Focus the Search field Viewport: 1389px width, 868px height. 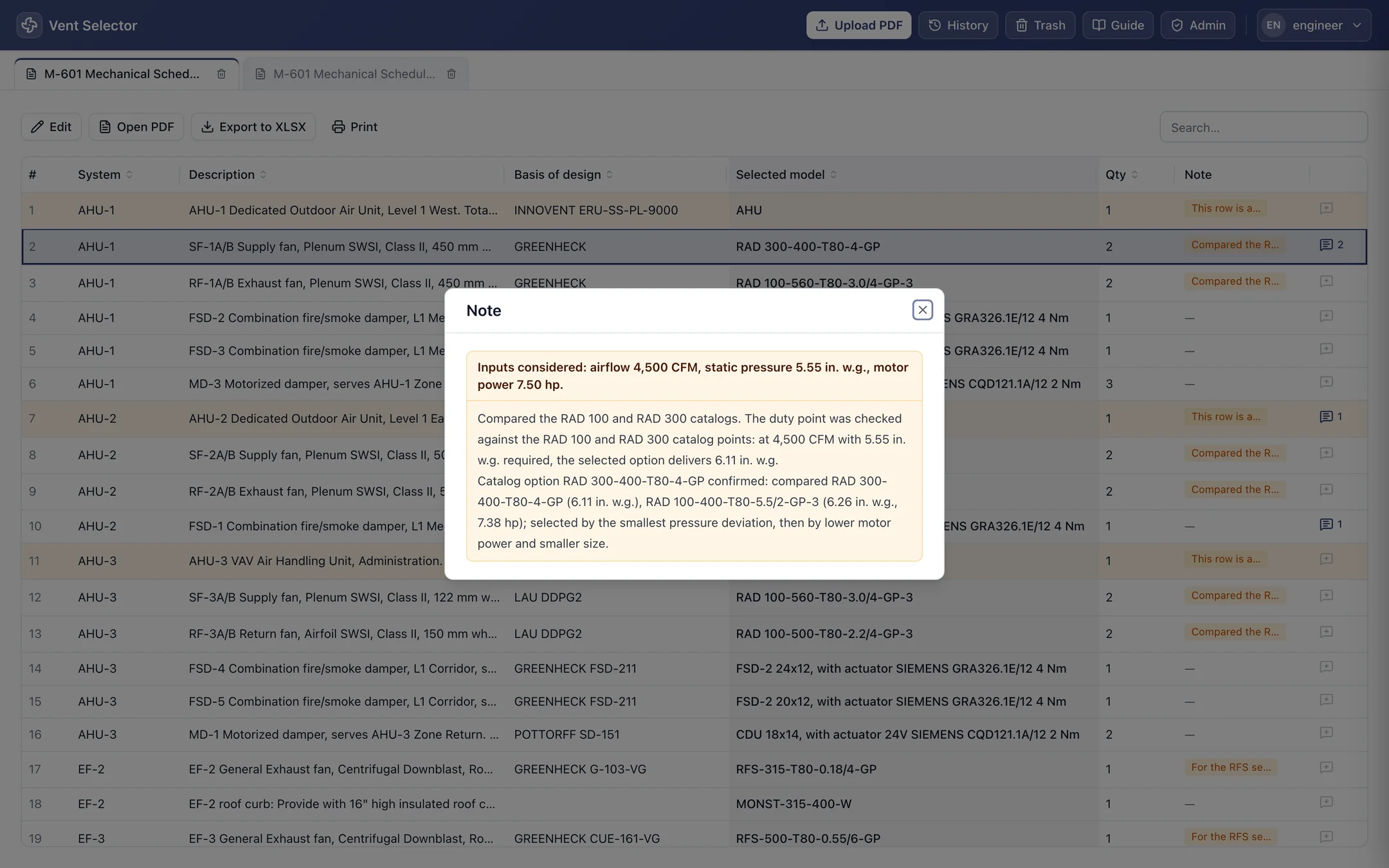[x=1263, y=127]
